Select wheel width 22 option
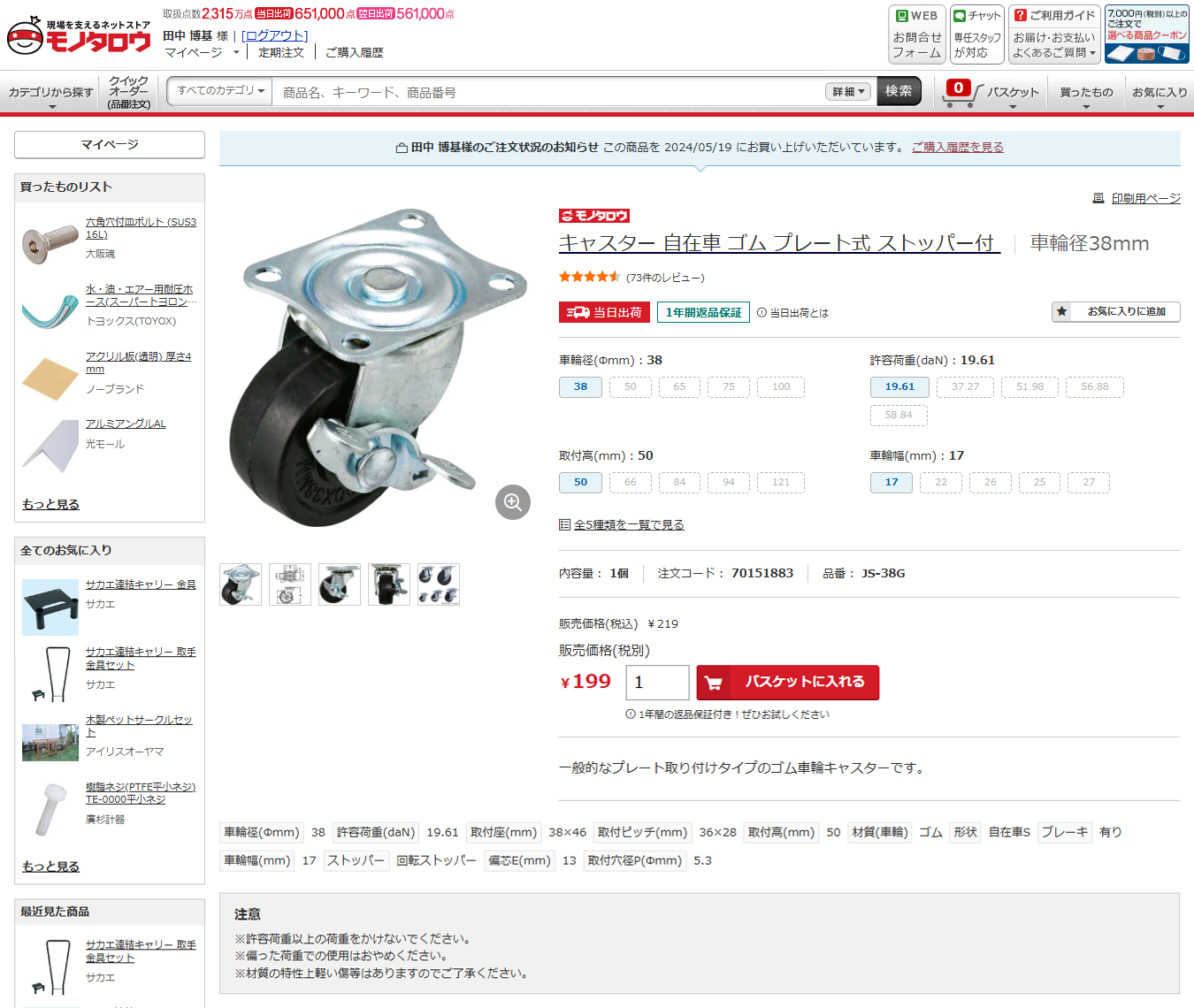This screenshot has width=1194, height=1008. coord(941,483)
